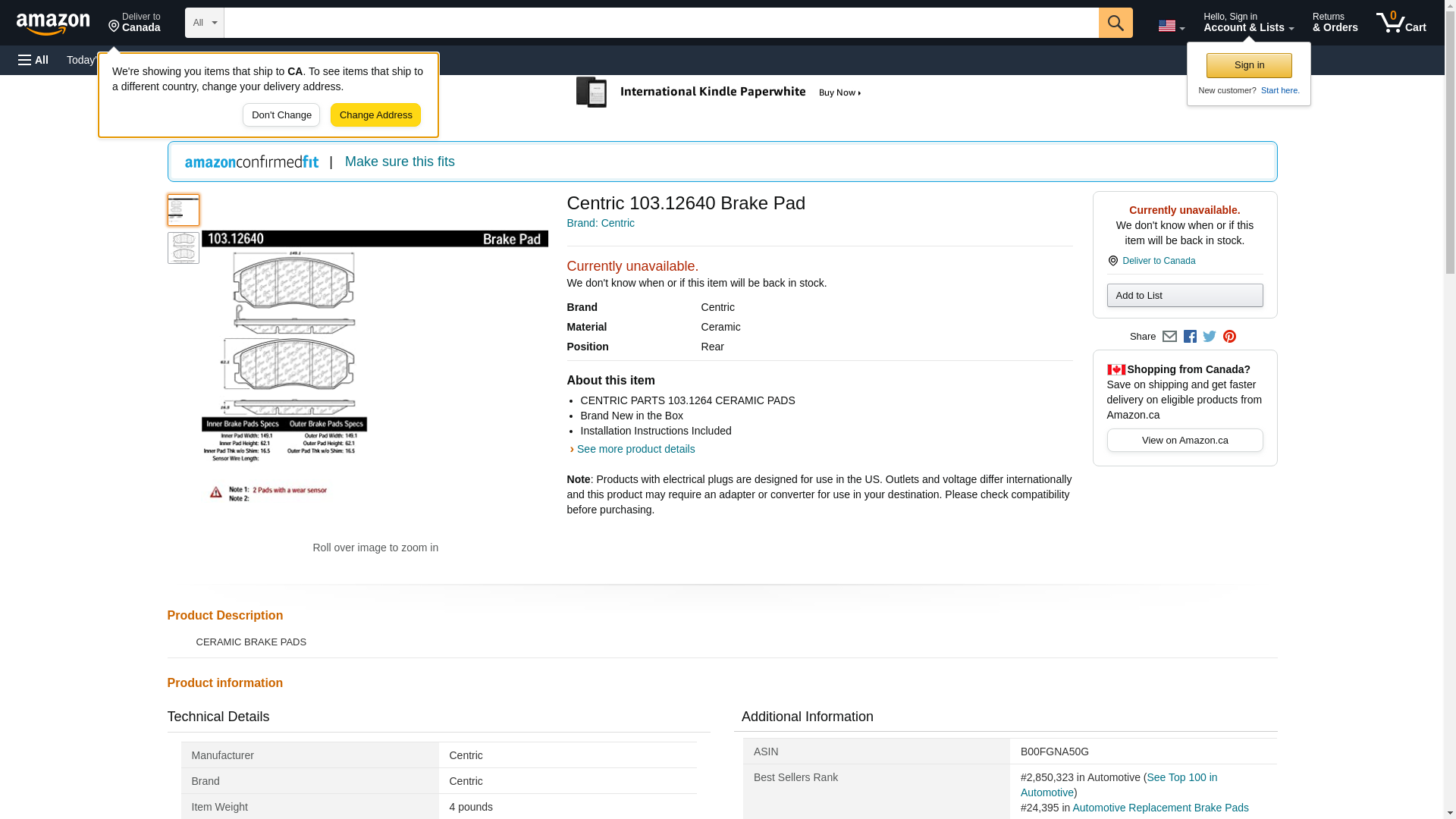Open See more product details link

tap(635, 449)
